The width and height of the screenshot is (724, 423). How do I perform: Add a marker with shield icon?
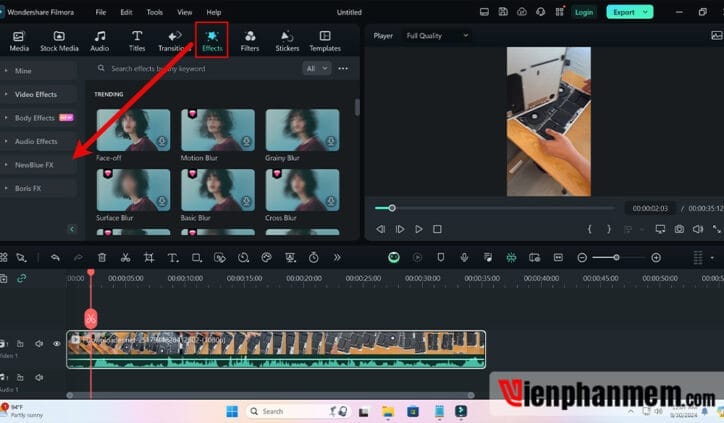click(440, 258)
